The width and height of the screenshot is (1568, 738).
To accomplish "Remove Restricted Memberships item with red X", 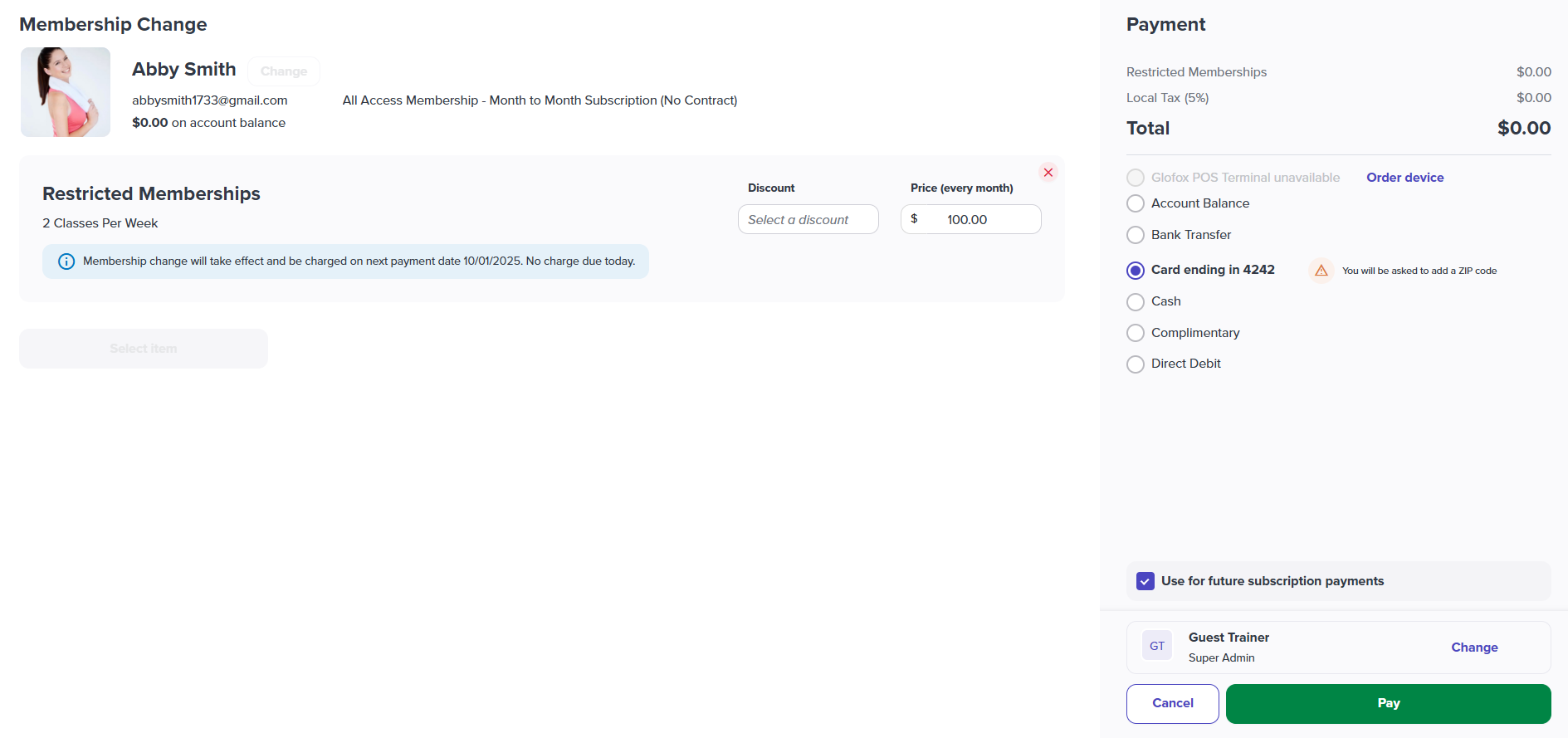I will tap(1048, 173).
